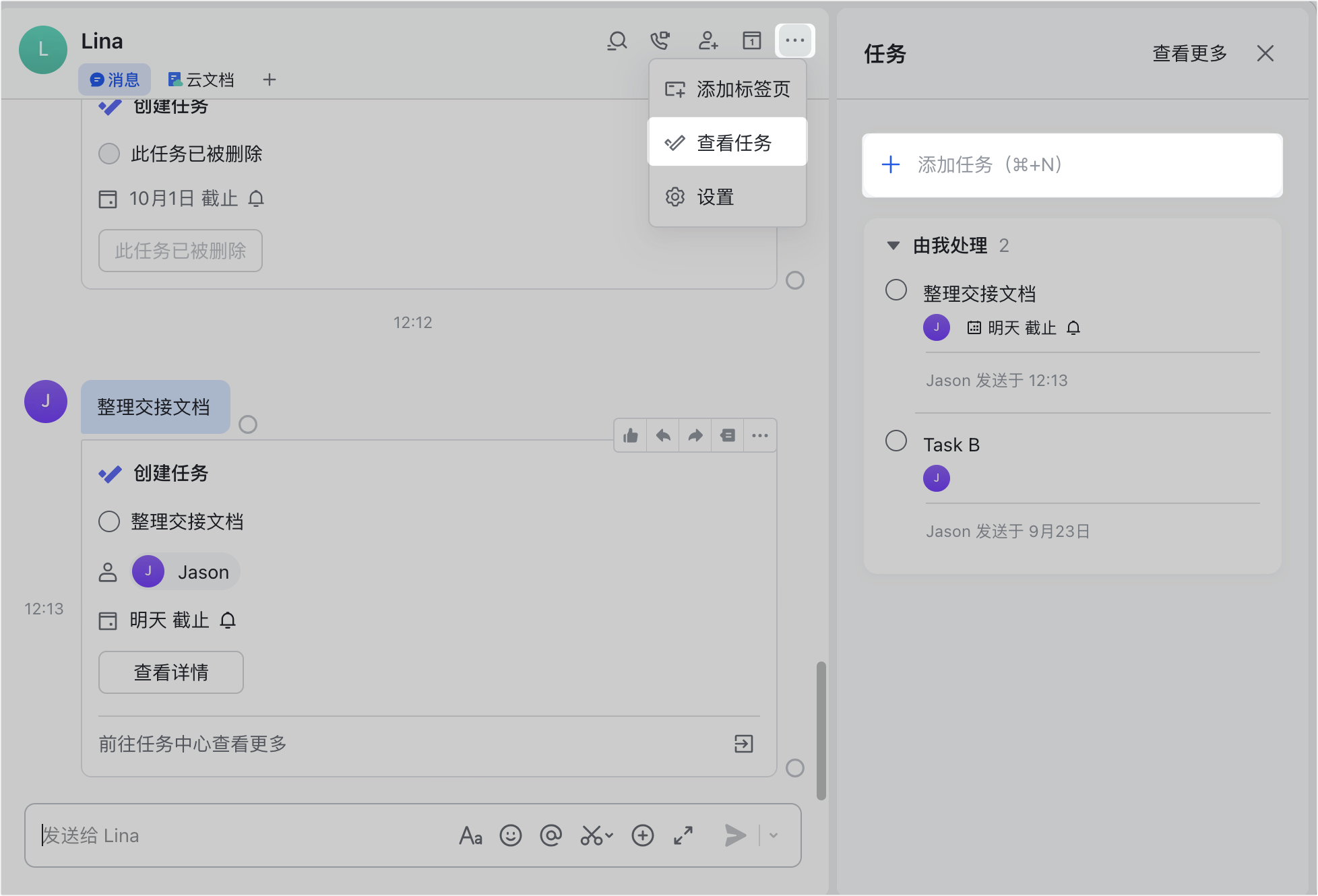This screenshot has width=1318, height=896.
Task: Open the calendar icon in the header
Action: tap(752, 41)
